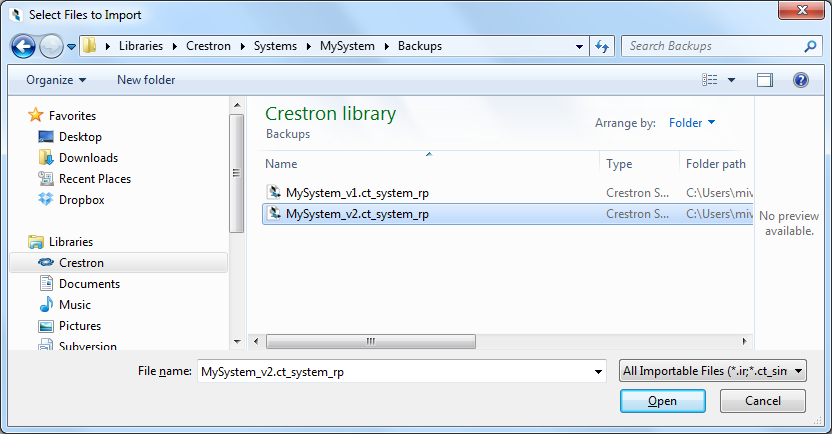
Task: Open the File name dropdown arrow
Action: 598,371
